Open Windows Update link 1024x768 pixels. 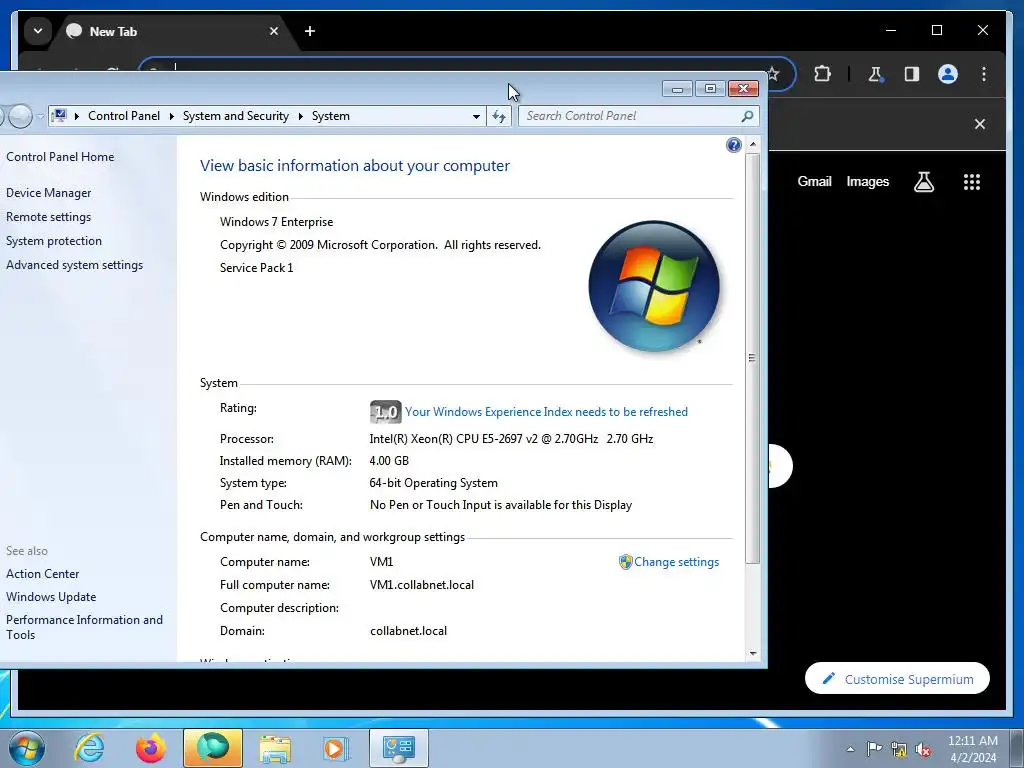[x=51, y=597]
